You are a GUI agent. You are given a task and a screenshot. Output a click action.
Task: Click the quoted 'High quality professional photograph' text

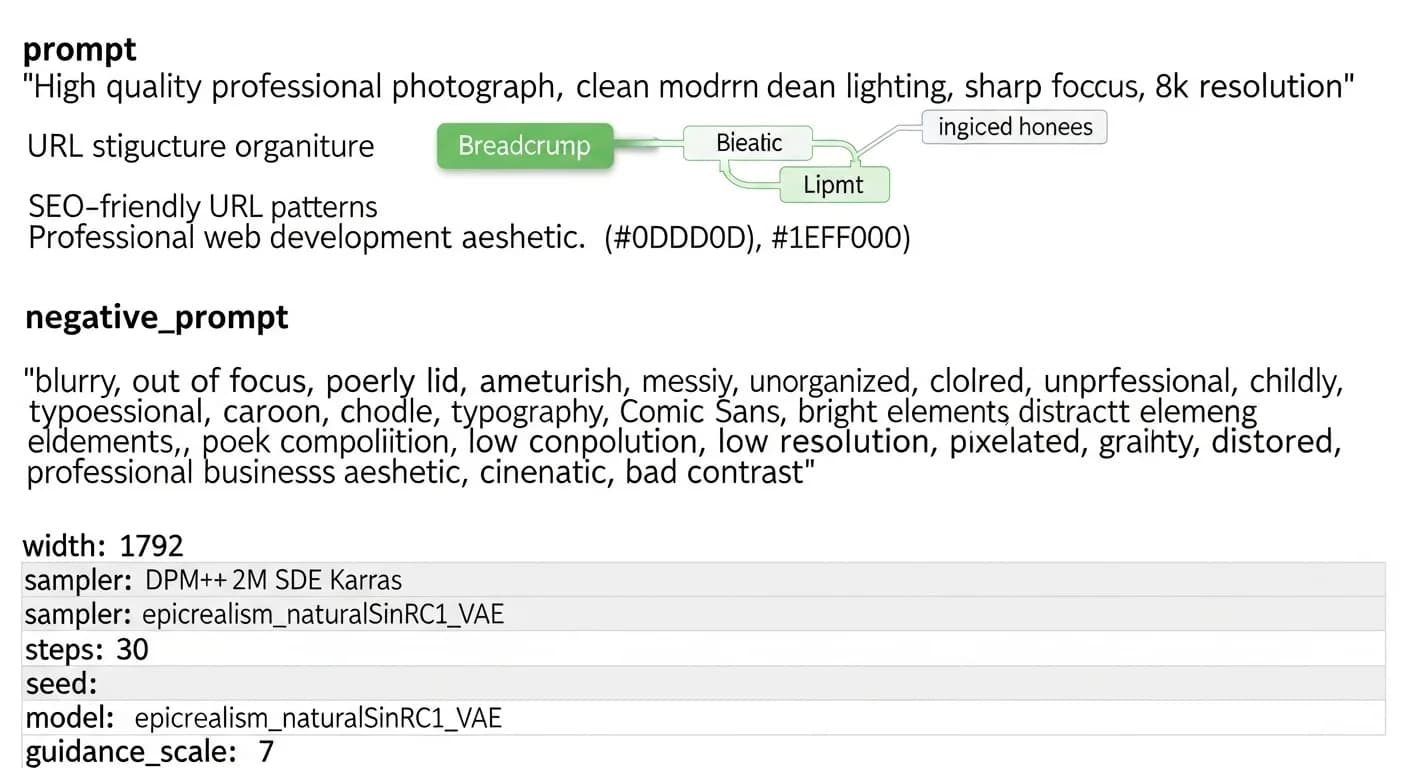290,87
